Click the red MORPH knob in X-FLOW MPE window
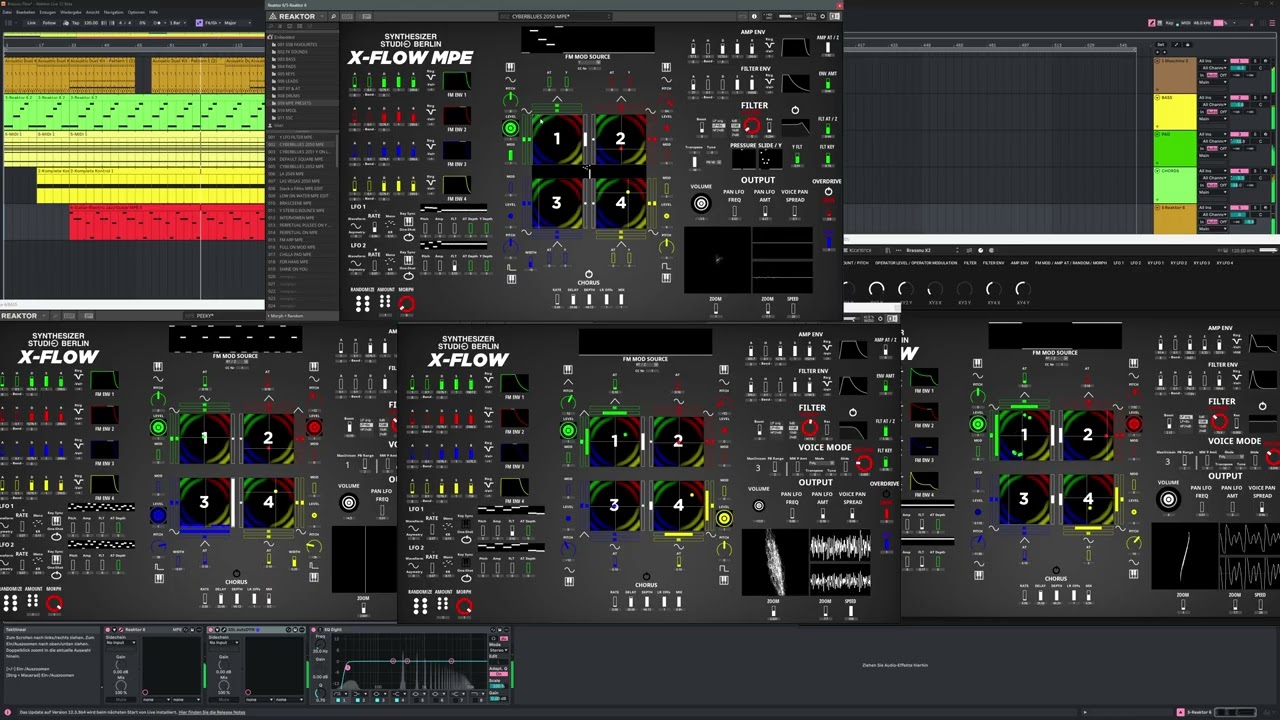1280x720 pixels. point(407,304)
